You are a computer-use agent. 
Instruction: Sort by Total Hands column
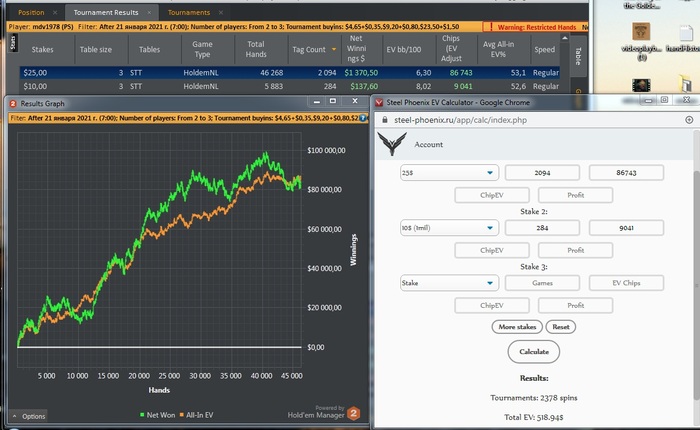tap(256, 50)
